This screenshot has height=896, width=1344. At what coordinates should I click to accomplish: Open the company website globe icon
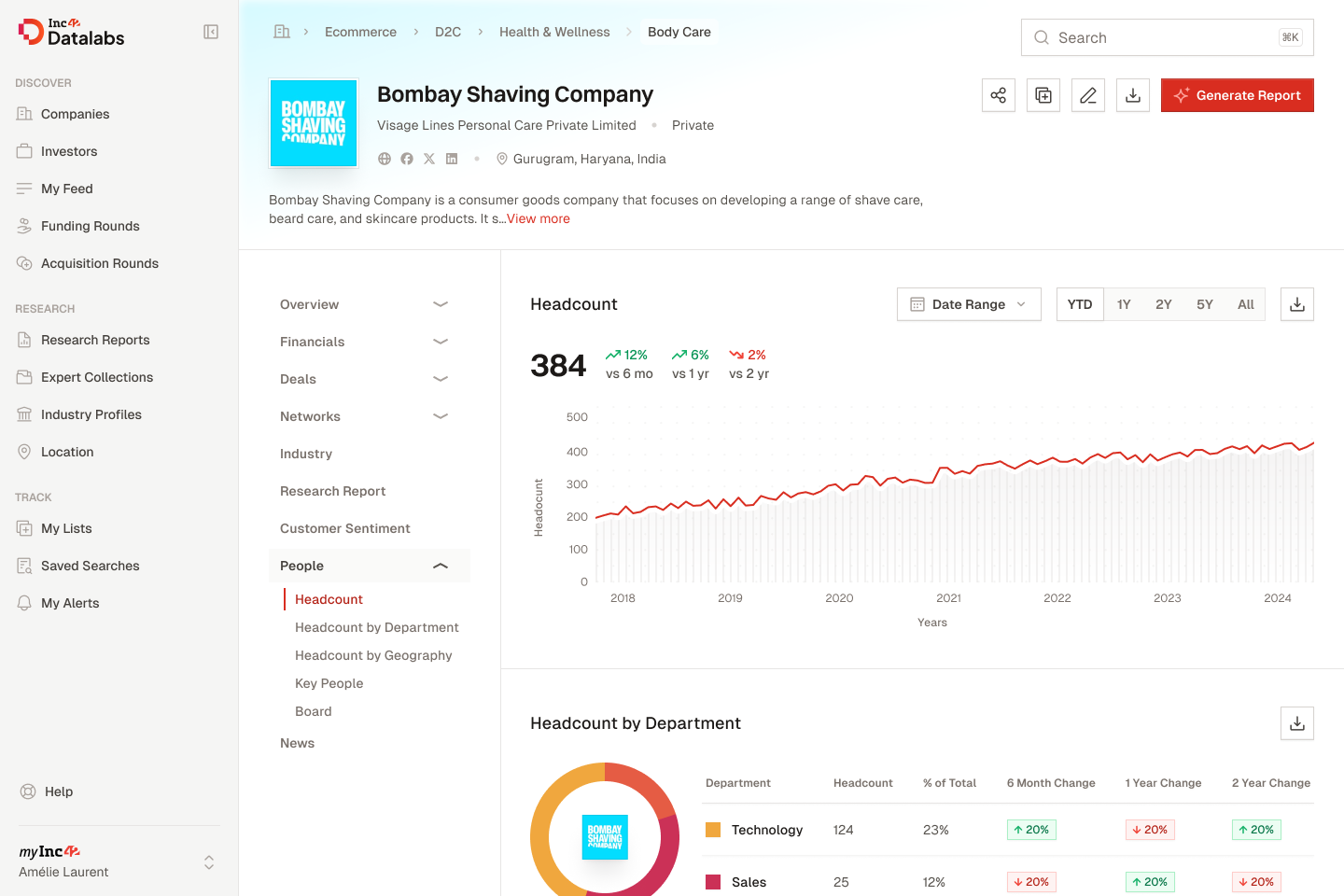(x=385, y=159)
